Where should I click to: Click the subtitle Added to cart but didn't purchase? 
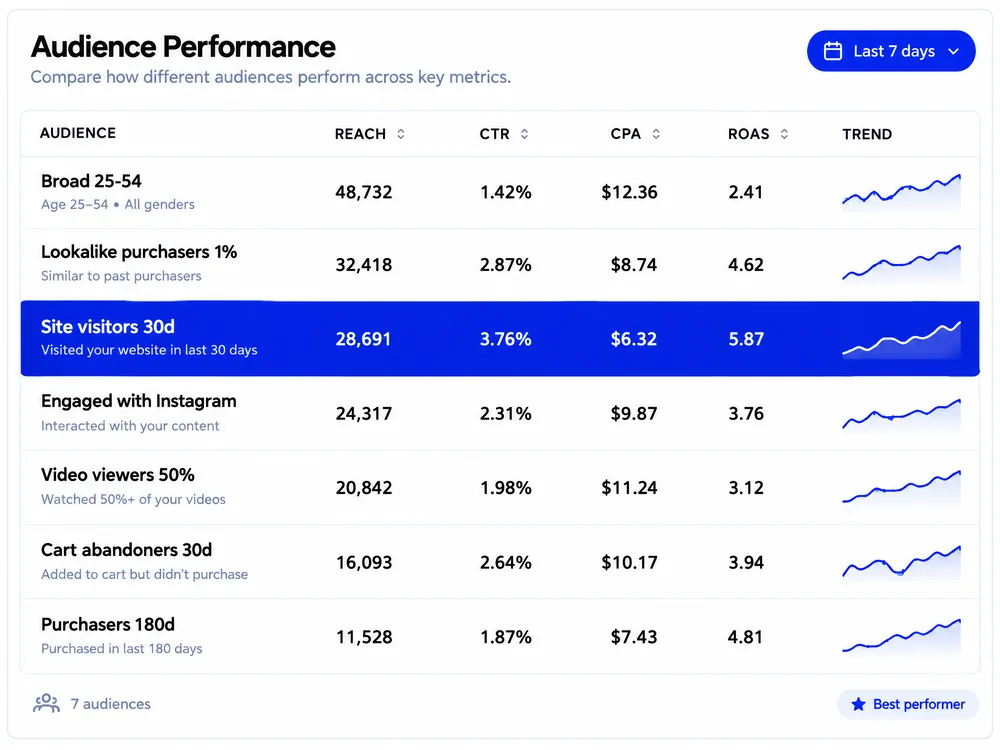click(x=144, y=574)
